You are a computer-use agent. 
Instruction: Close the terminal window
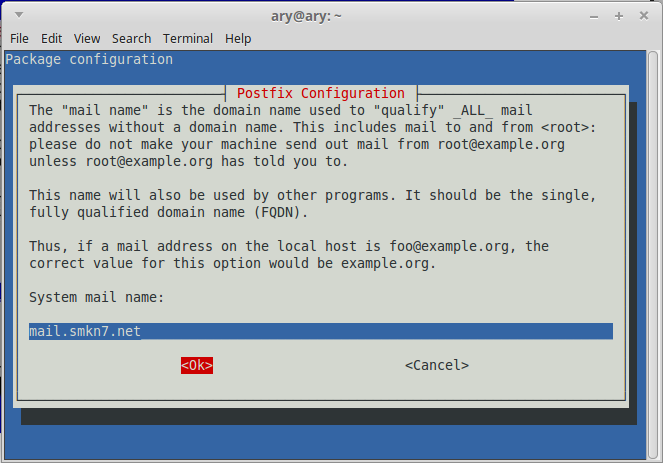pos(644,16)
